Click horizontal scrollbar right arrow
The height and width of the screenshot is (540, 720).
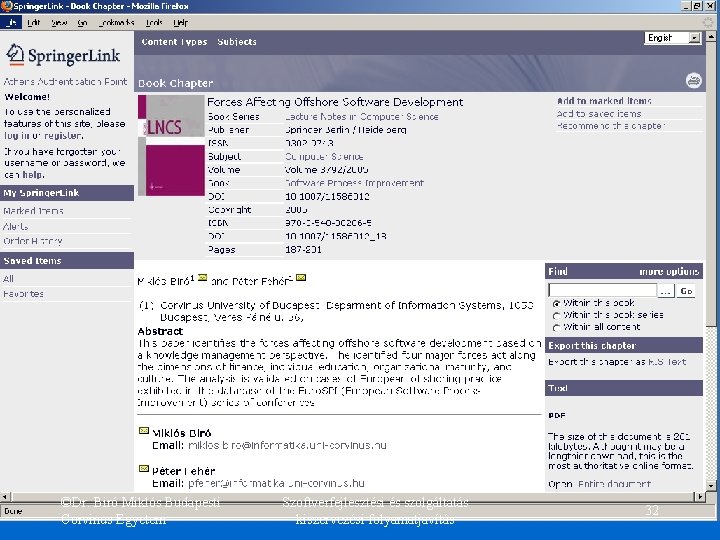click(700, 496)
